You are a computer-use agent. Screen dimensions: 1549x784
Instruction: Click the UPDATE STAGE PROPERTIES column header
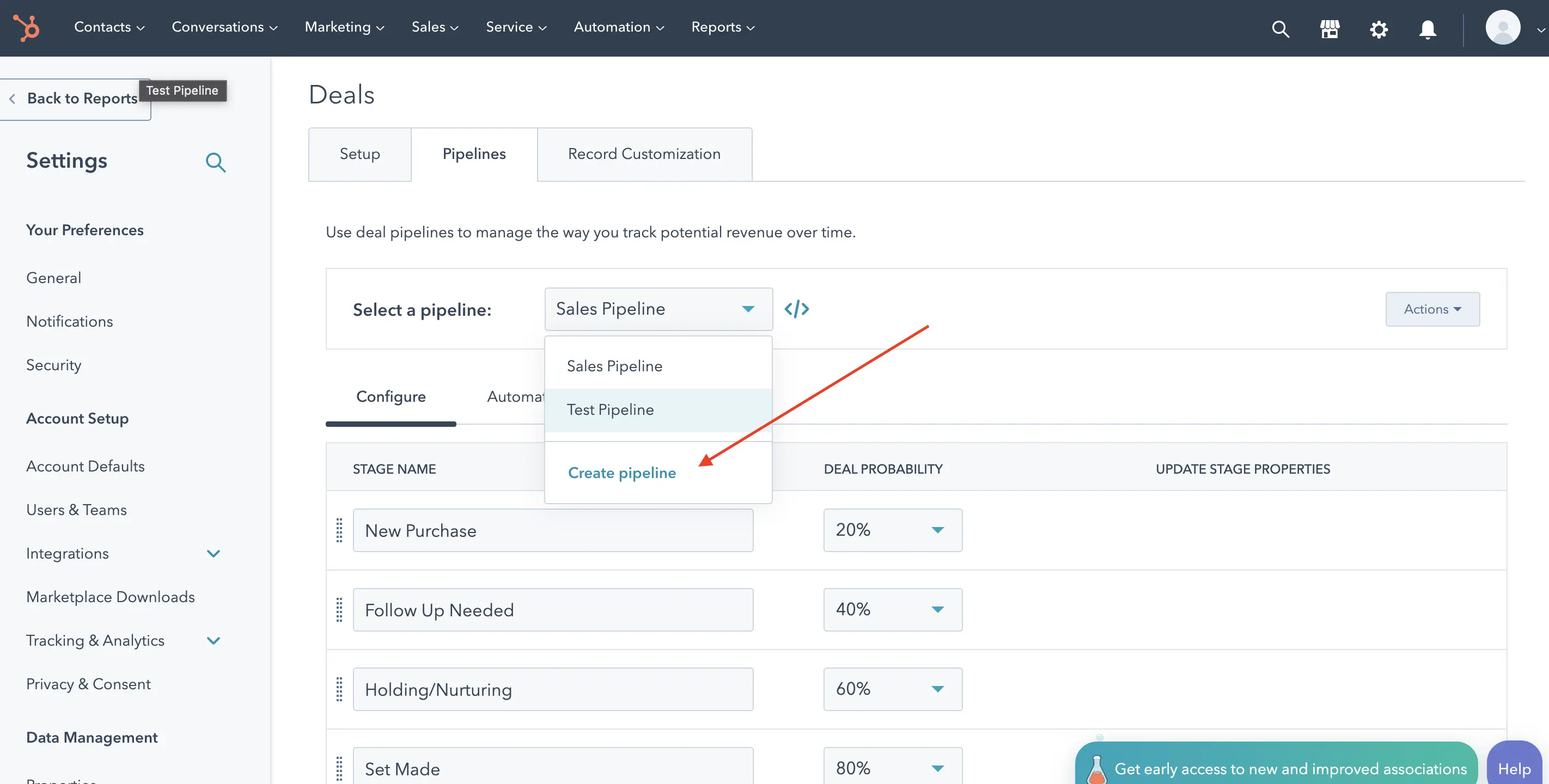[x=1243, y=469]
